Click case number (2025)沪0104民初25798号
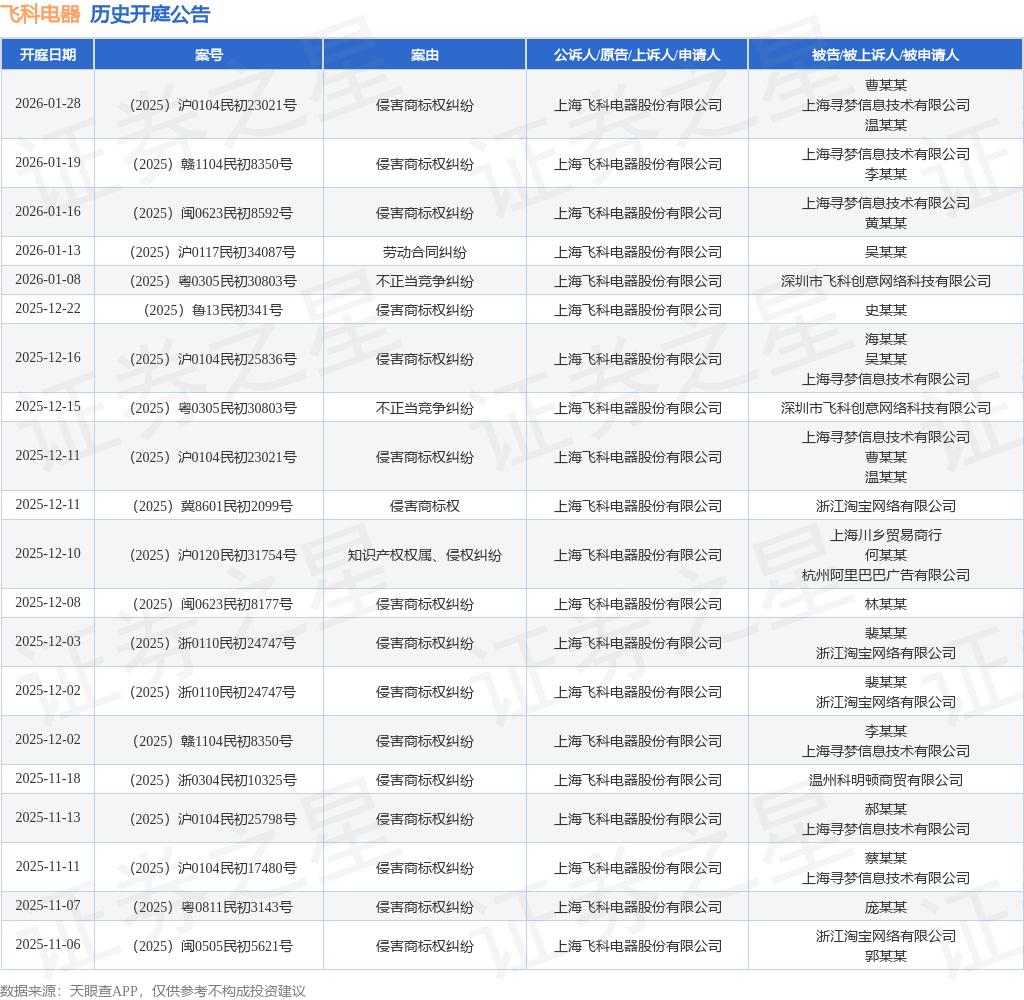This screenshot has width=1024, height=1000. point(213,819)
